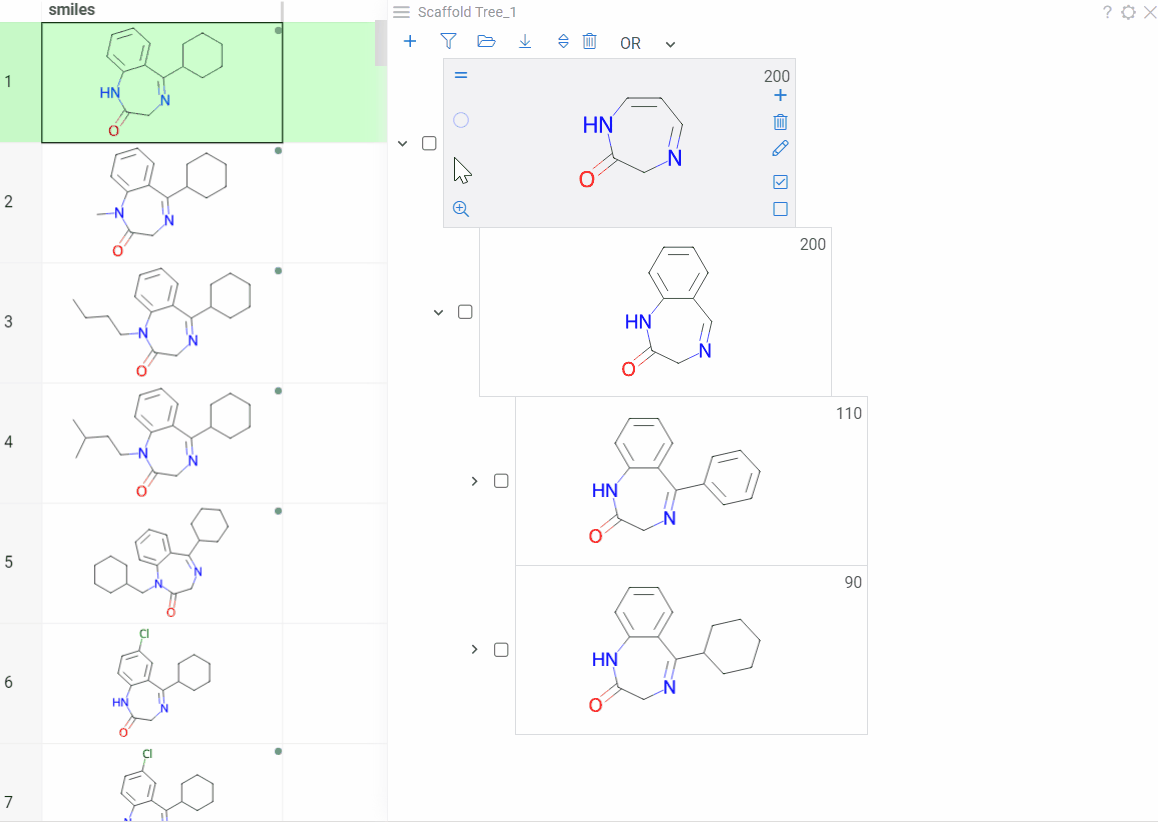Click the filter funnel icon in the toolbar
1158x822 pixels.
448,42
